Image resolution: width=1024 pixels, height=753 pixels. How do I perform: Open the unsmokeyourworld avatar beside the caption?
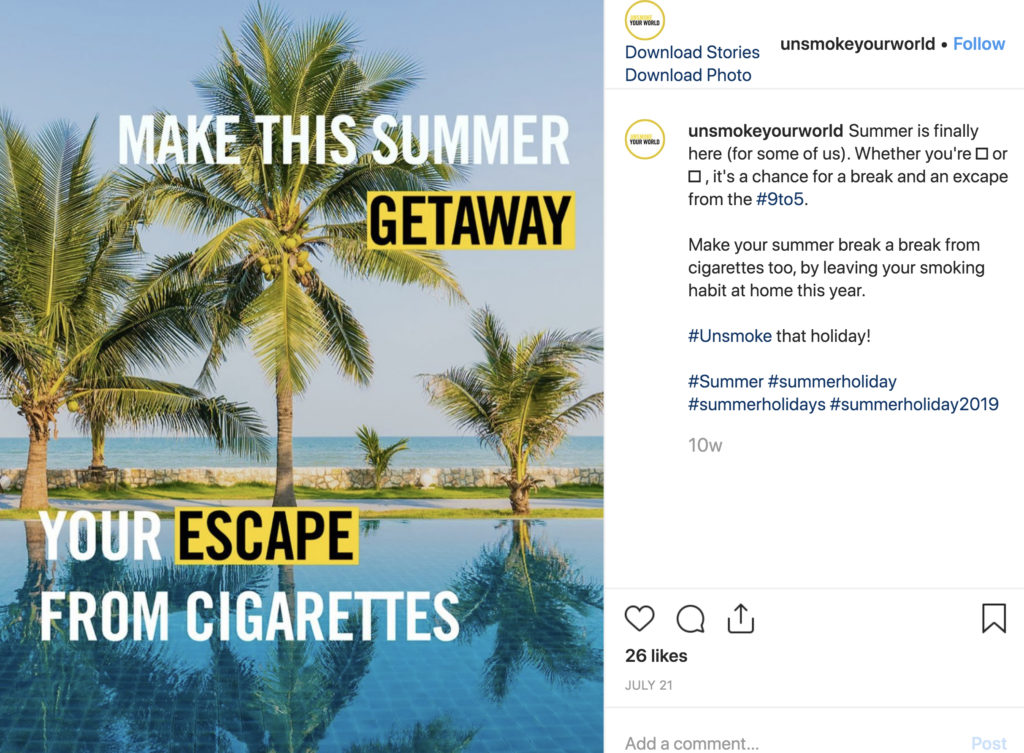645,139
